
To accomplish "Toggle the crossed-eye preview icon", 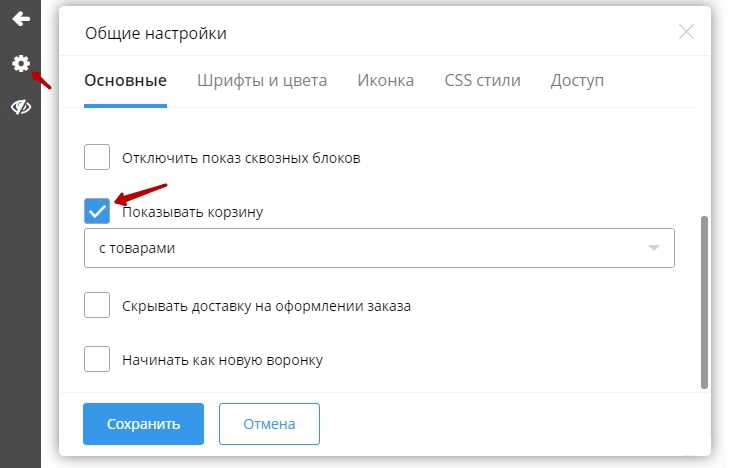I will (20, 108).
